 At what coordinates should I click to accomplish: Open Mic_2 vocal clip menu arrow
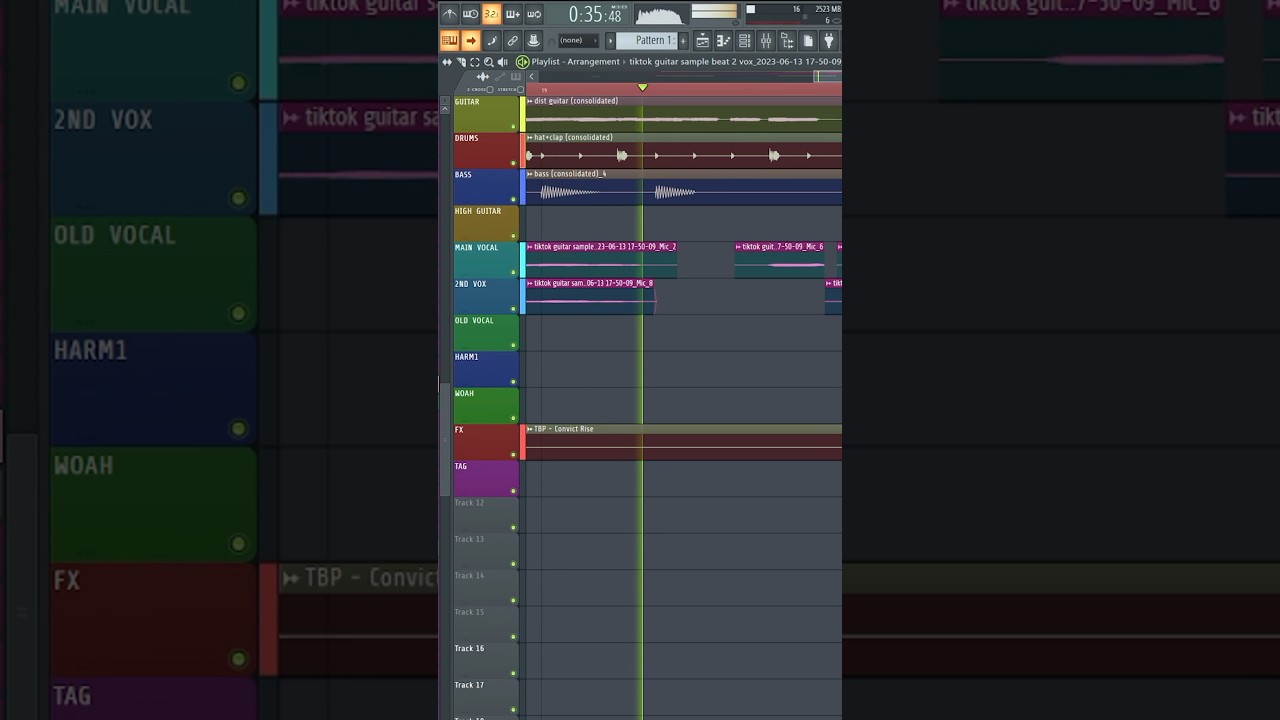(x=530, y=247)
